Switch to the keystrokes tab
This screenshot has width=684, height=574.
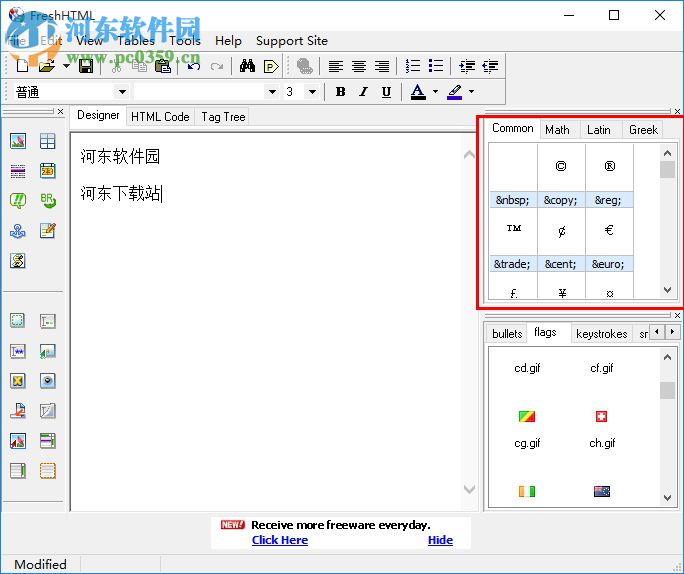602,334
